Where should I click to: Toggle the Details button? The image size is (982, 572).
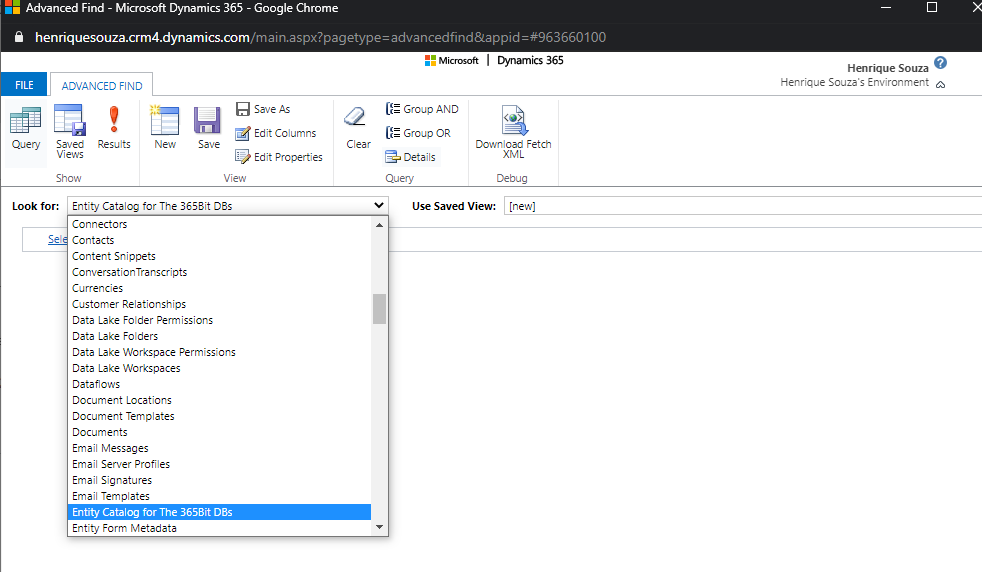[411, 157]
